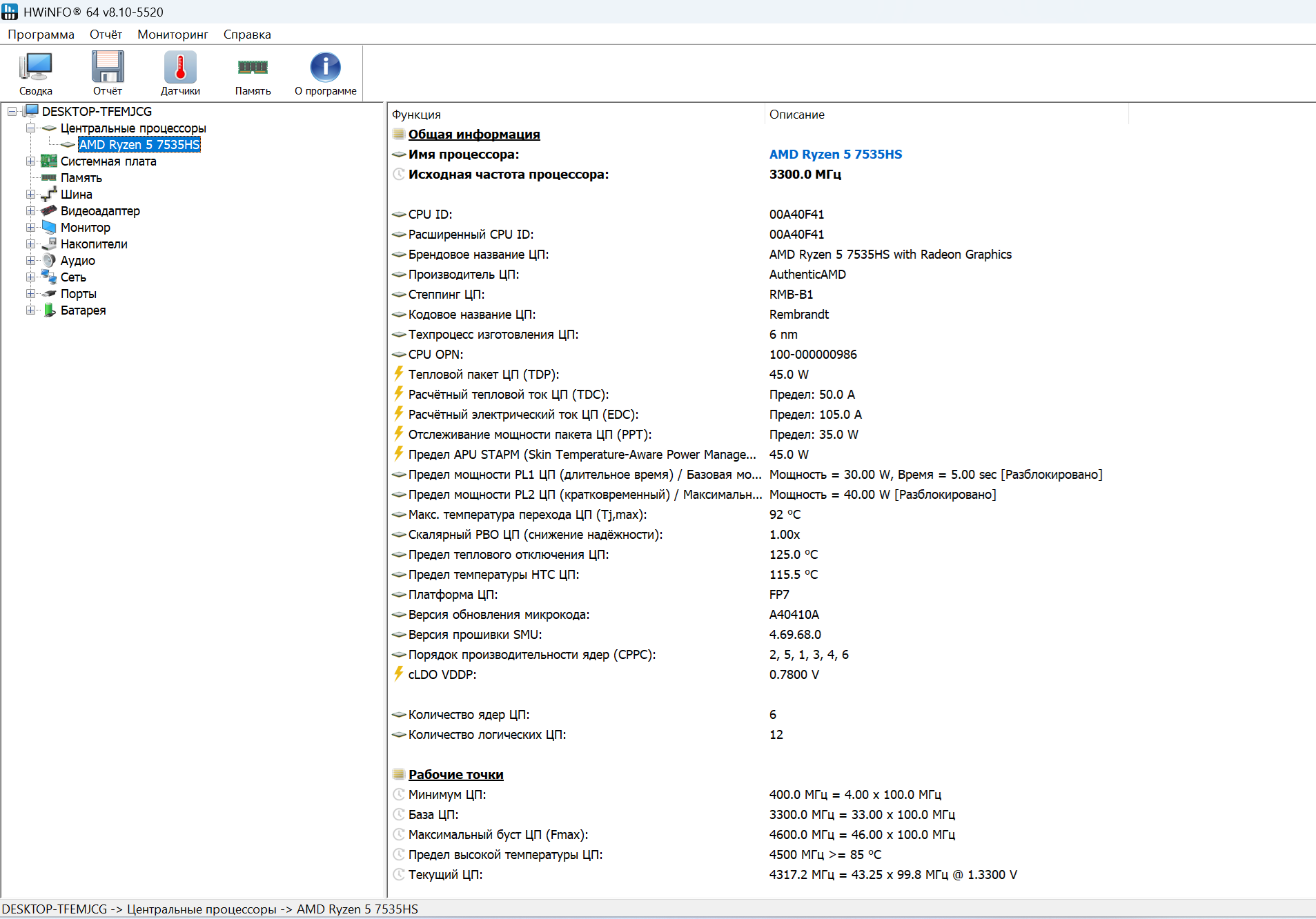Select the Память item in the tree
This screenshot has height=919, width=1316.
[81, 178]
